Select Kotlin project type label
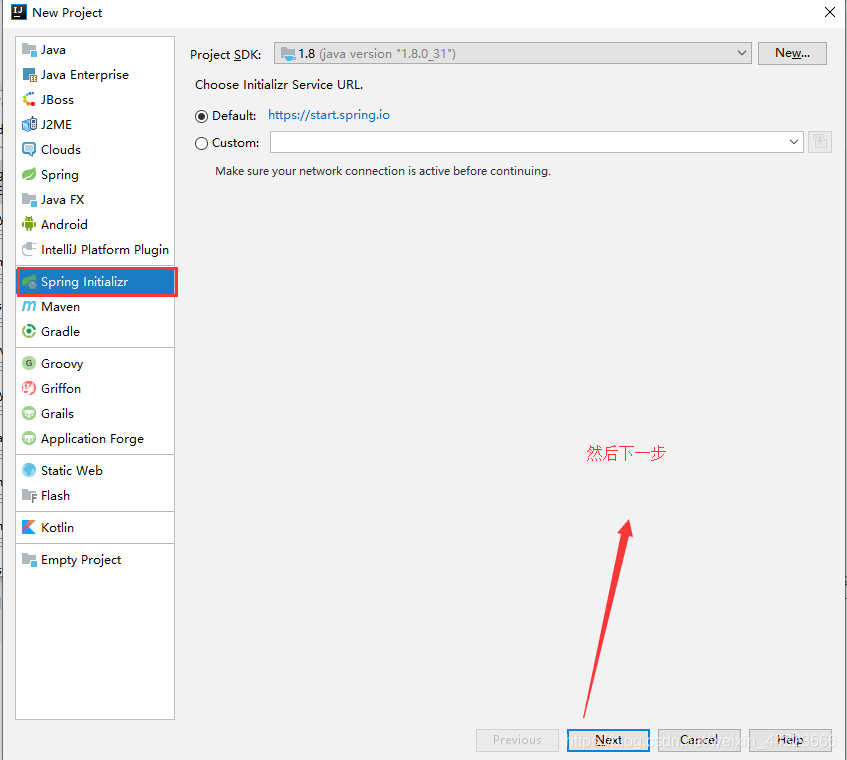The height and width of the screenshot is (760, 847). [x=57, y=527]
